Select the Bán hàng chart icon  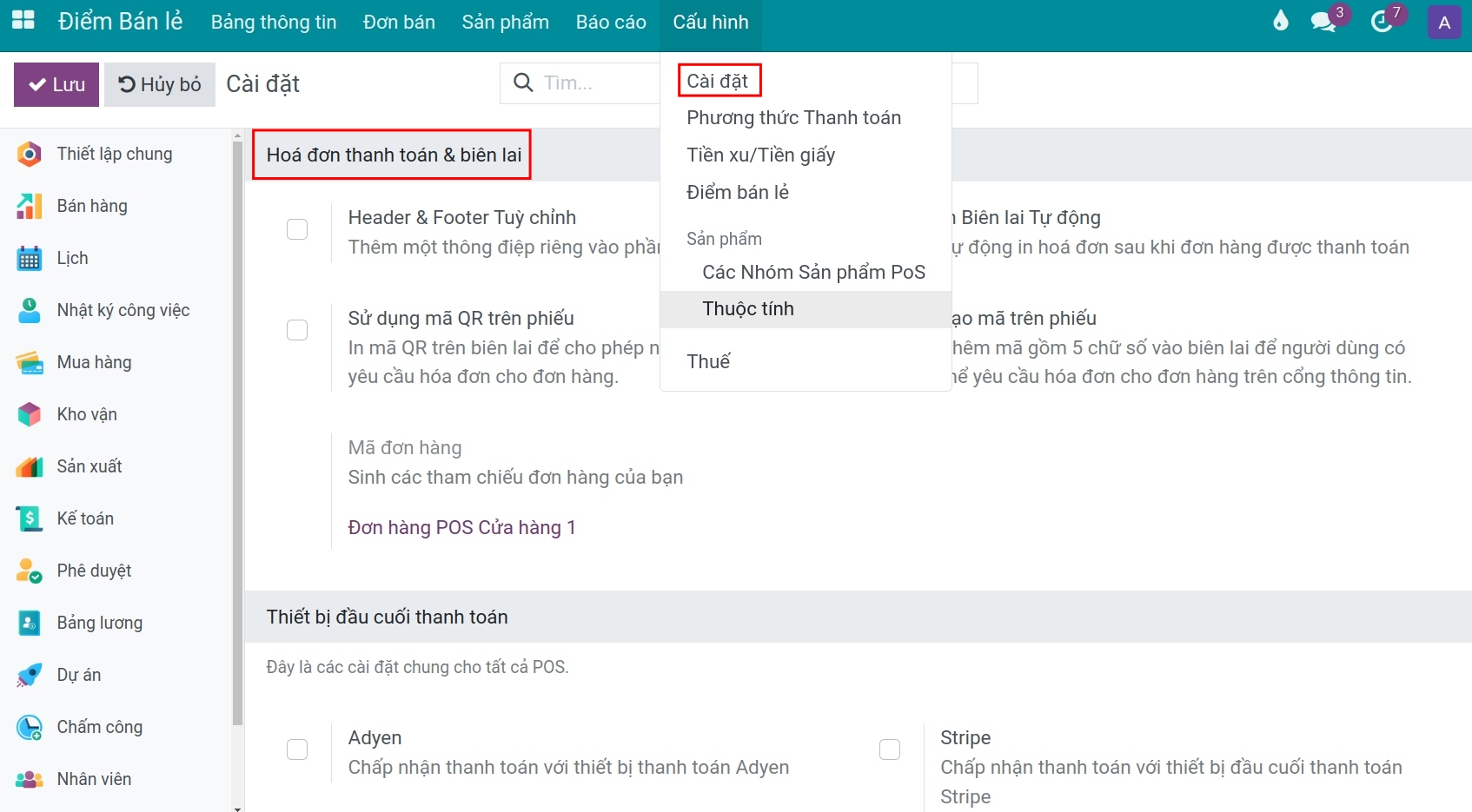point(30,207)
